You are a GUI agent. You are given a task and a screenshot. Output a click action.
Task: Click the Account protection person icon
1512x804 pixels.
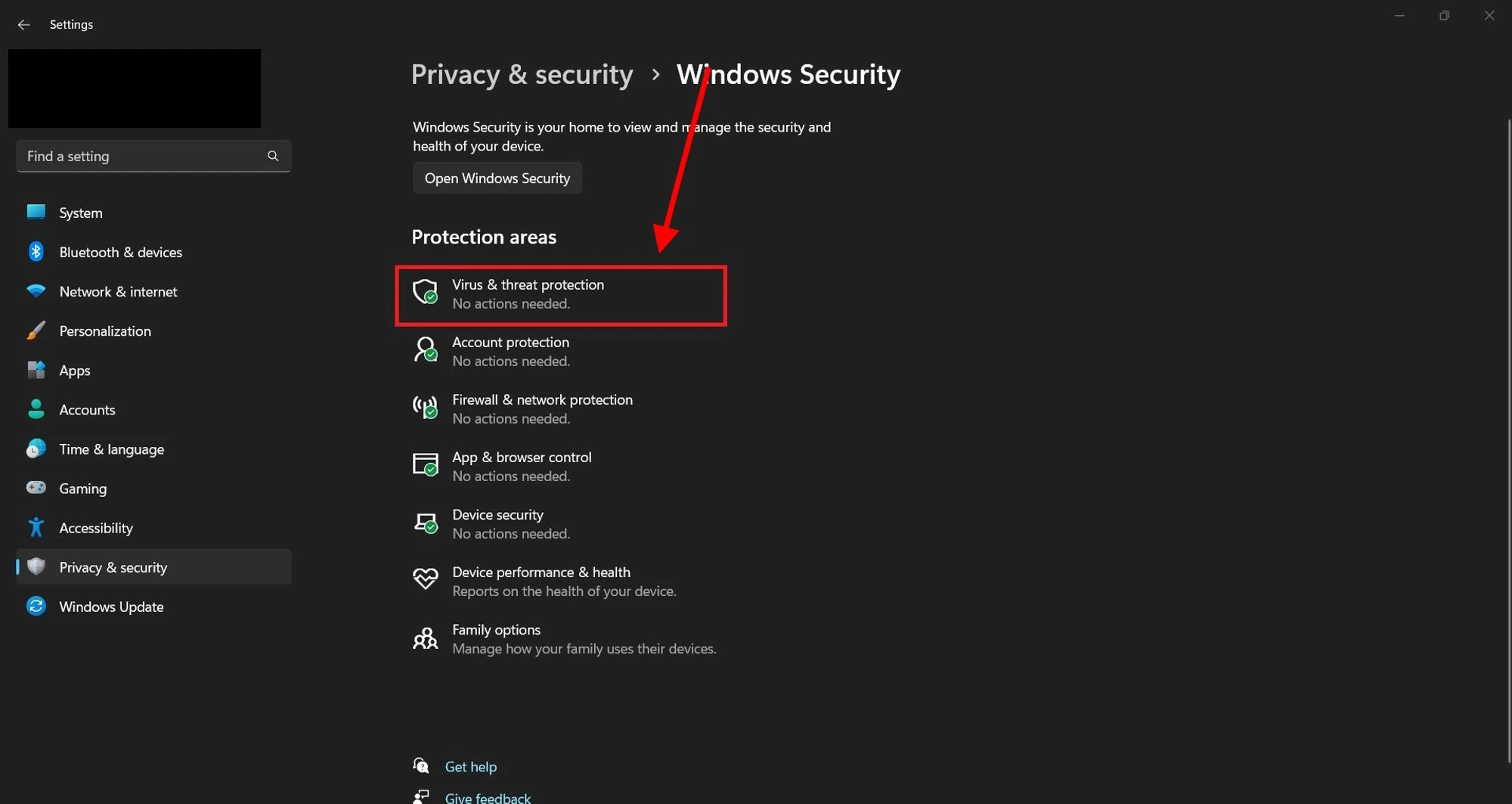425,349
